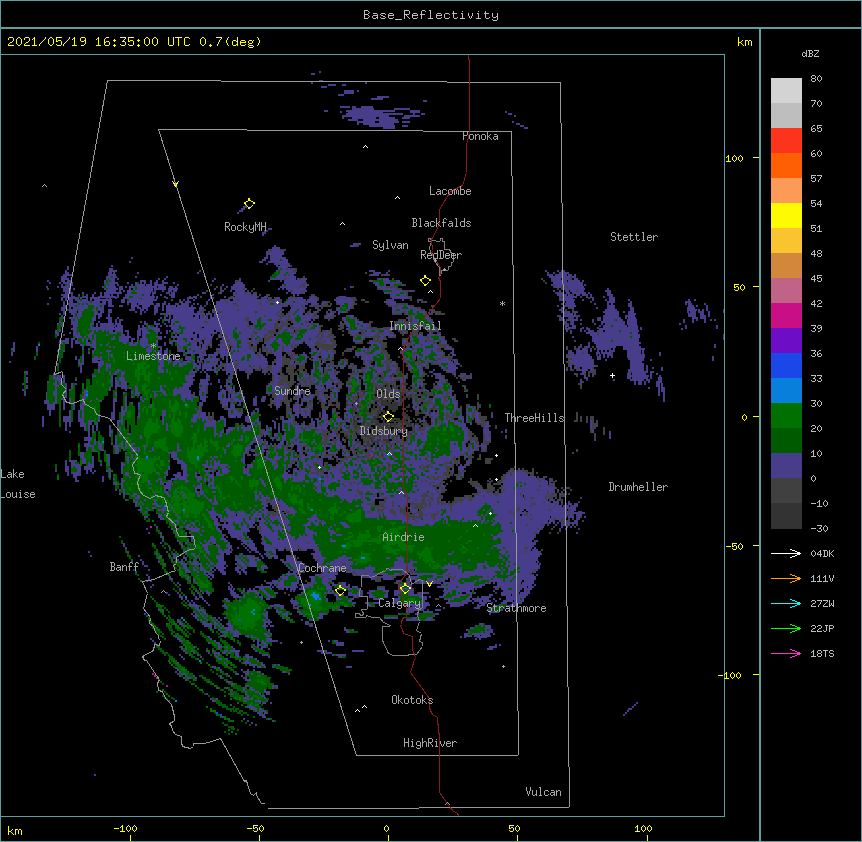Click the HighRiver town label

430,743
